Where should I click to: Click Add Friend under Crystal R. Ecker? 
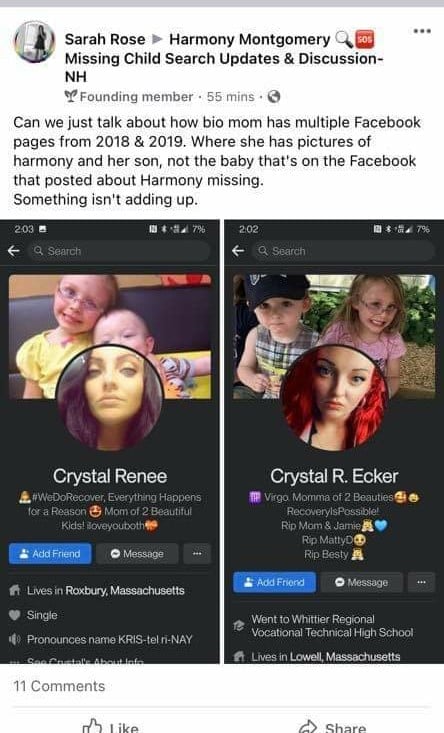click(x=274, y=582)
